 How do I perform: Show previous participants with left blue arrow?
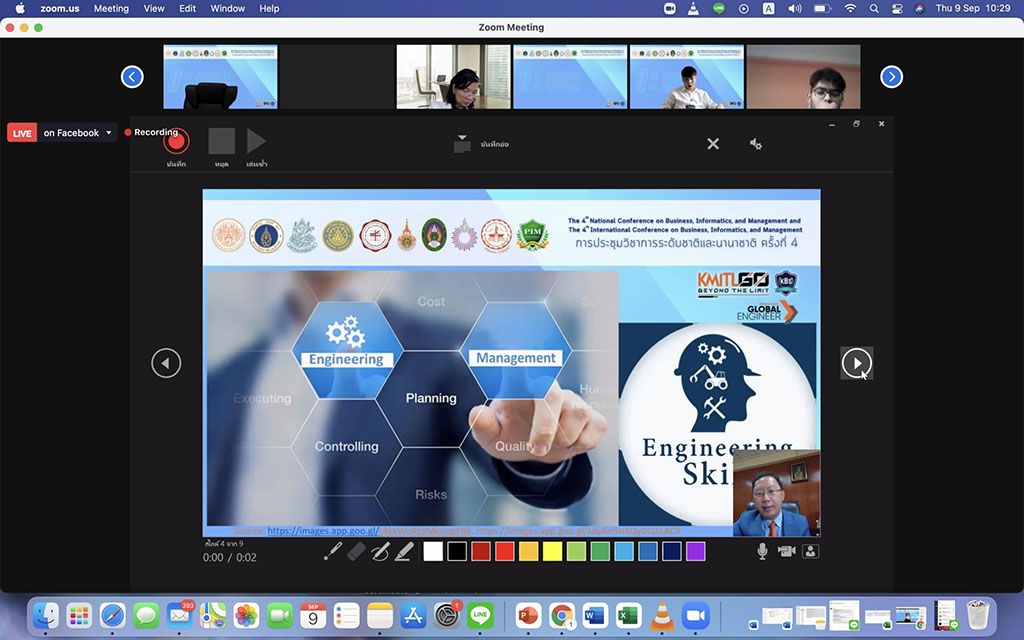tap(132, 77)
